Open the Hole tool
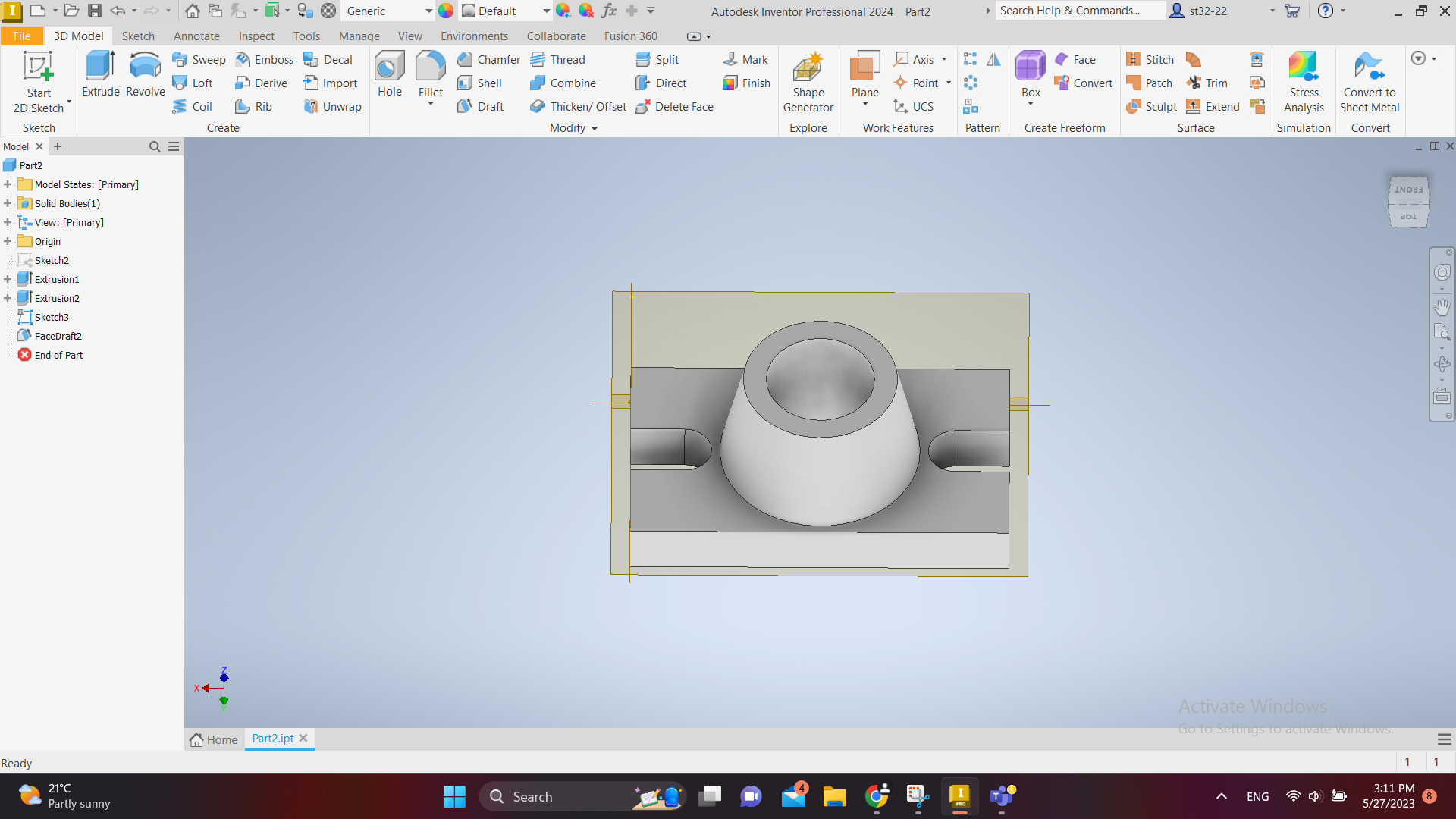The width and height of the screenshot is (1456, 819). pyautogui.click(x=389, y=72)
